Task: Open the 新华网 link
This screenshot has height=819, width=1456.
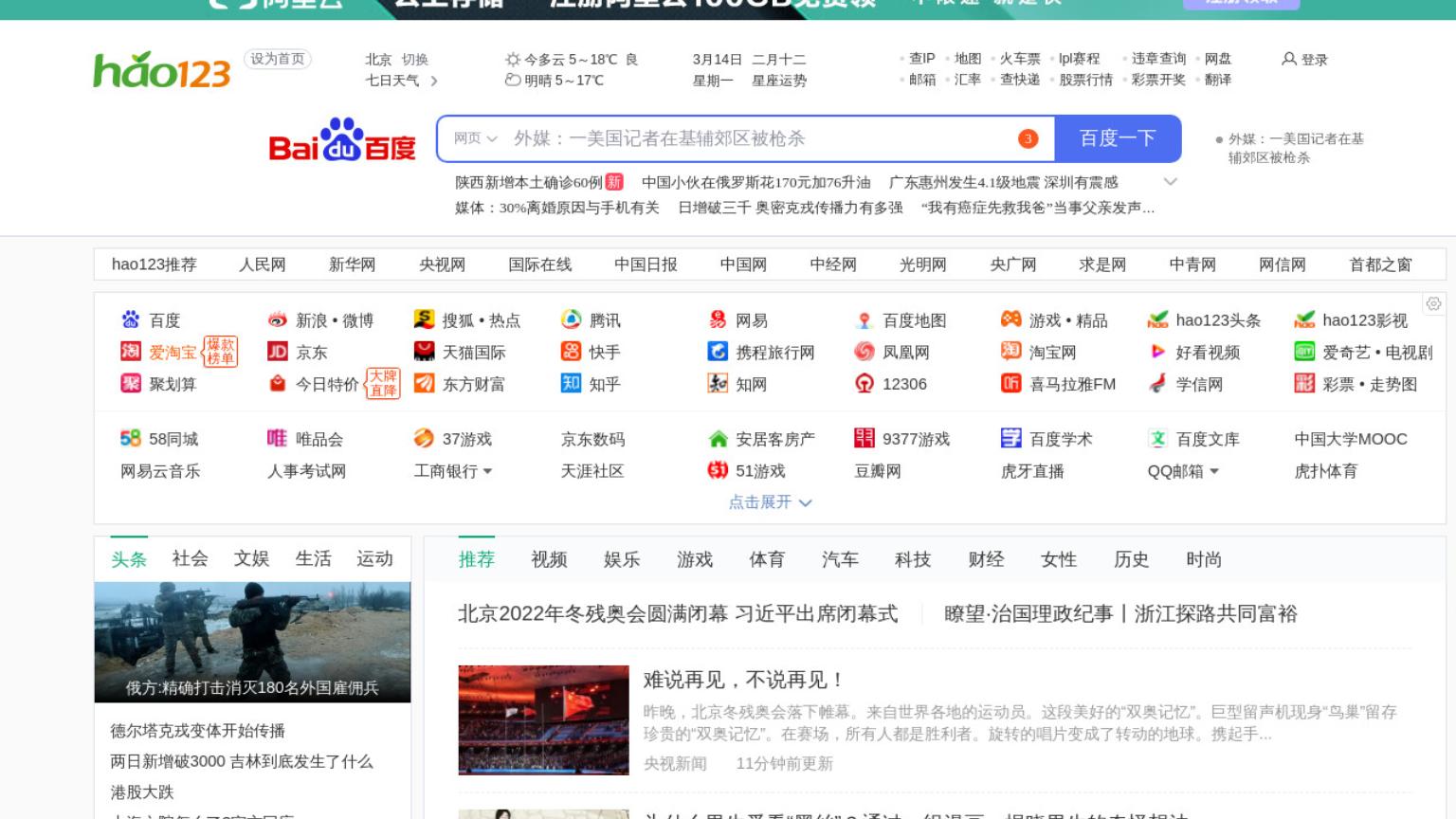Action: pos(353,264)
